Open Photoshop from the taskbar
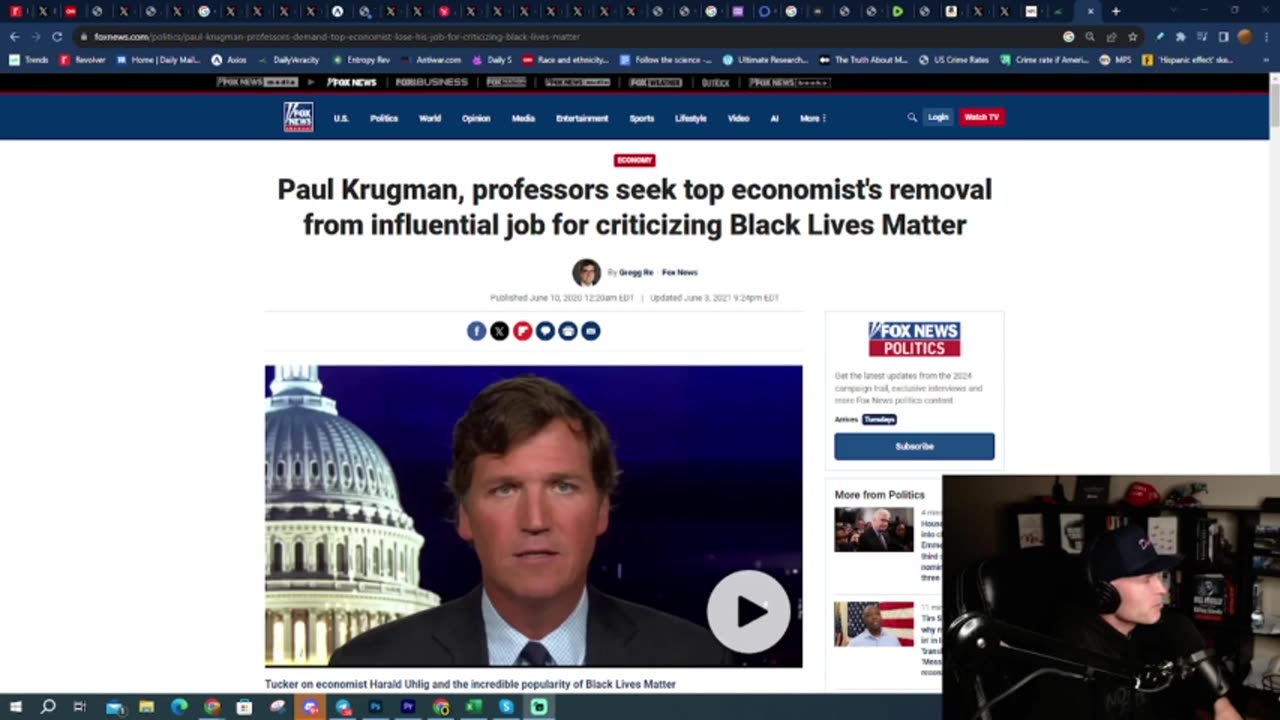The image size is (1280, 720). point(375,707)
